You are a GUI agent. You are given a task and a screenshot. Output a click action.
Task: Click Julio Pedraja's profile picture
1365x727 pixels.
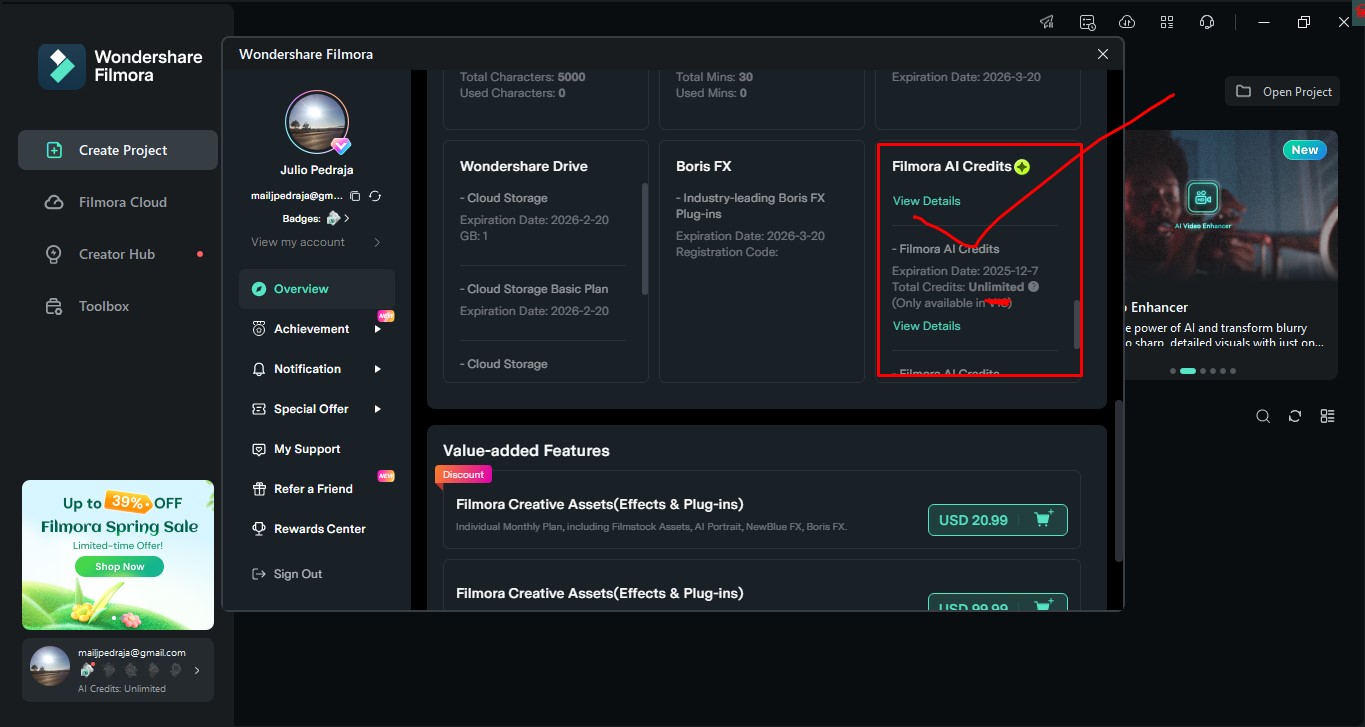(316, 122)
